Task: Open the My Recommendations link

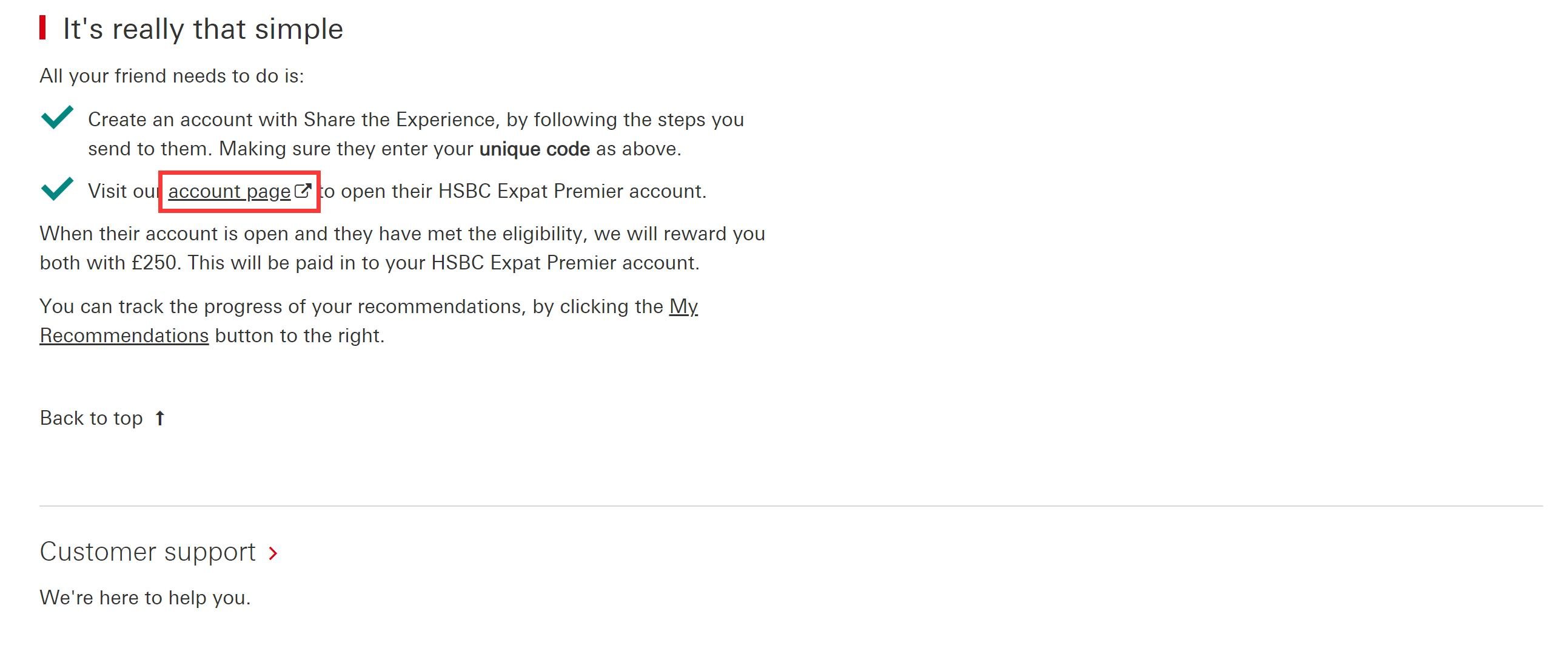Action: pyautogui.click(x=368, y=321)
